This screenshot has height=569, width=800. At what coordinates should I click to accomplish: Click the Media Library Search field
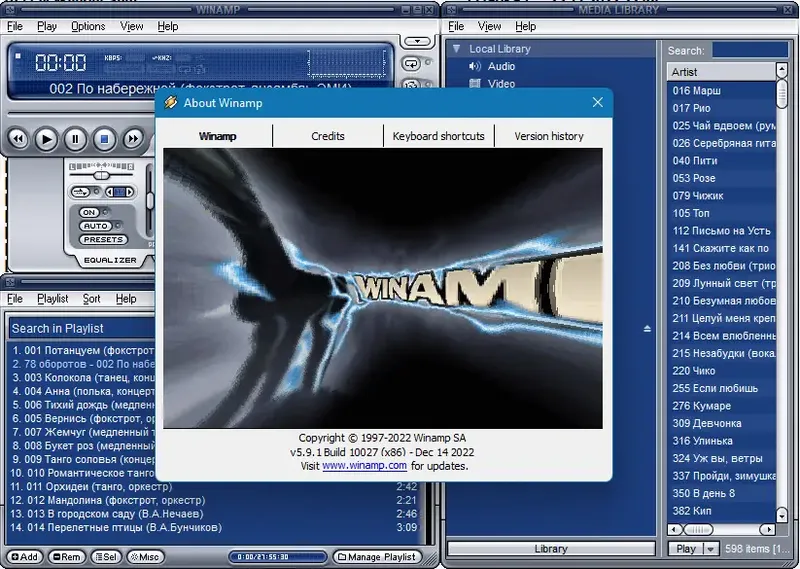point(750,50)
